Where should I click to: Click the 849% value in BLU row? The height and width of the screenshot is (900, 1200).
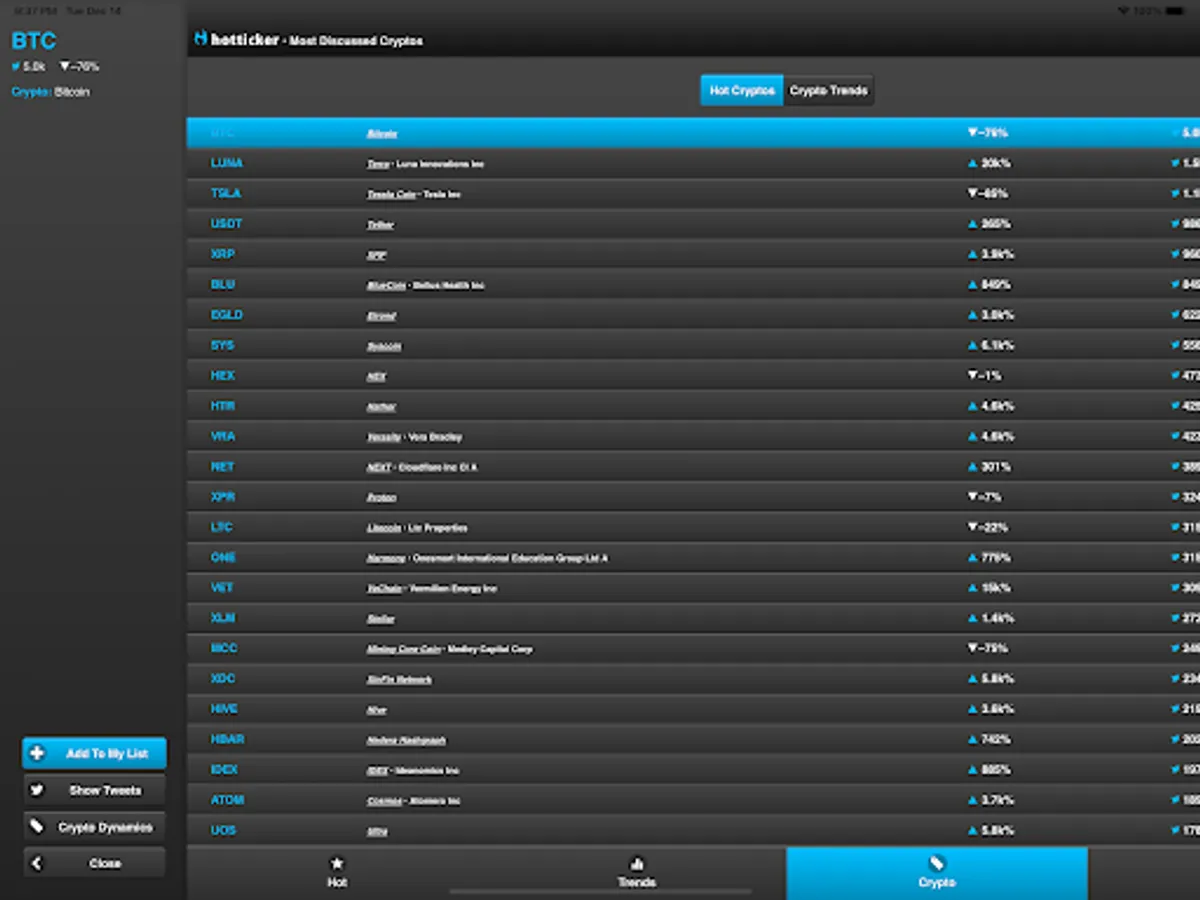[996, 285]
